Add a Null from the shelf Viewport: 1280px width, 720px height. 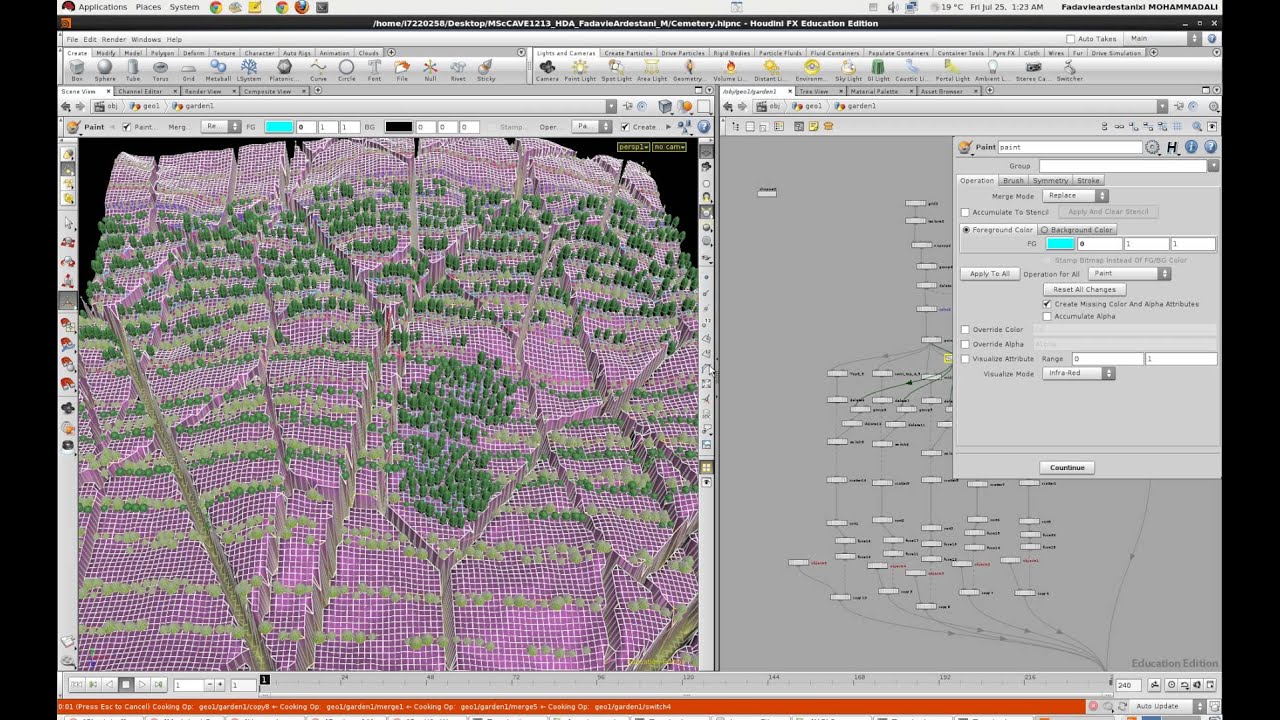430,70
